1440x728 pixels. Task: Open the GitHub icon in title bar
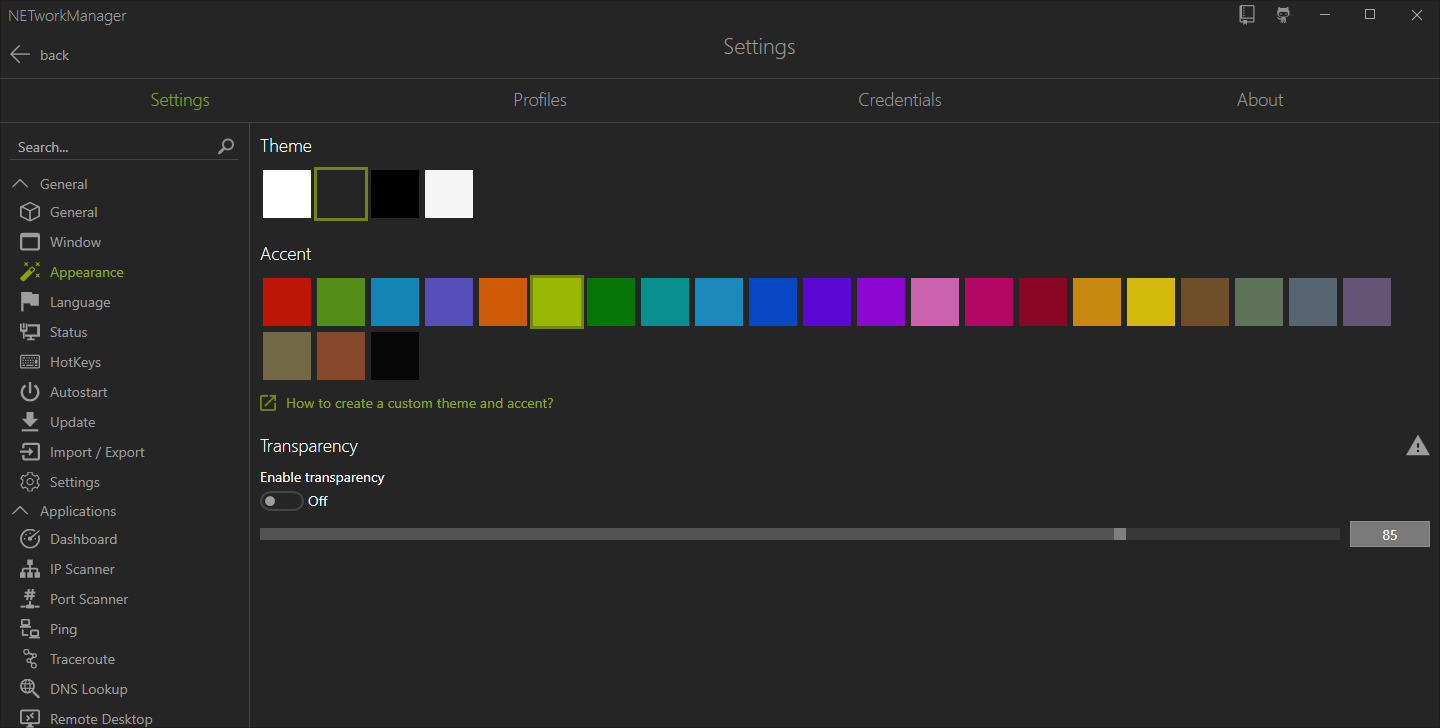(1283, 15)
